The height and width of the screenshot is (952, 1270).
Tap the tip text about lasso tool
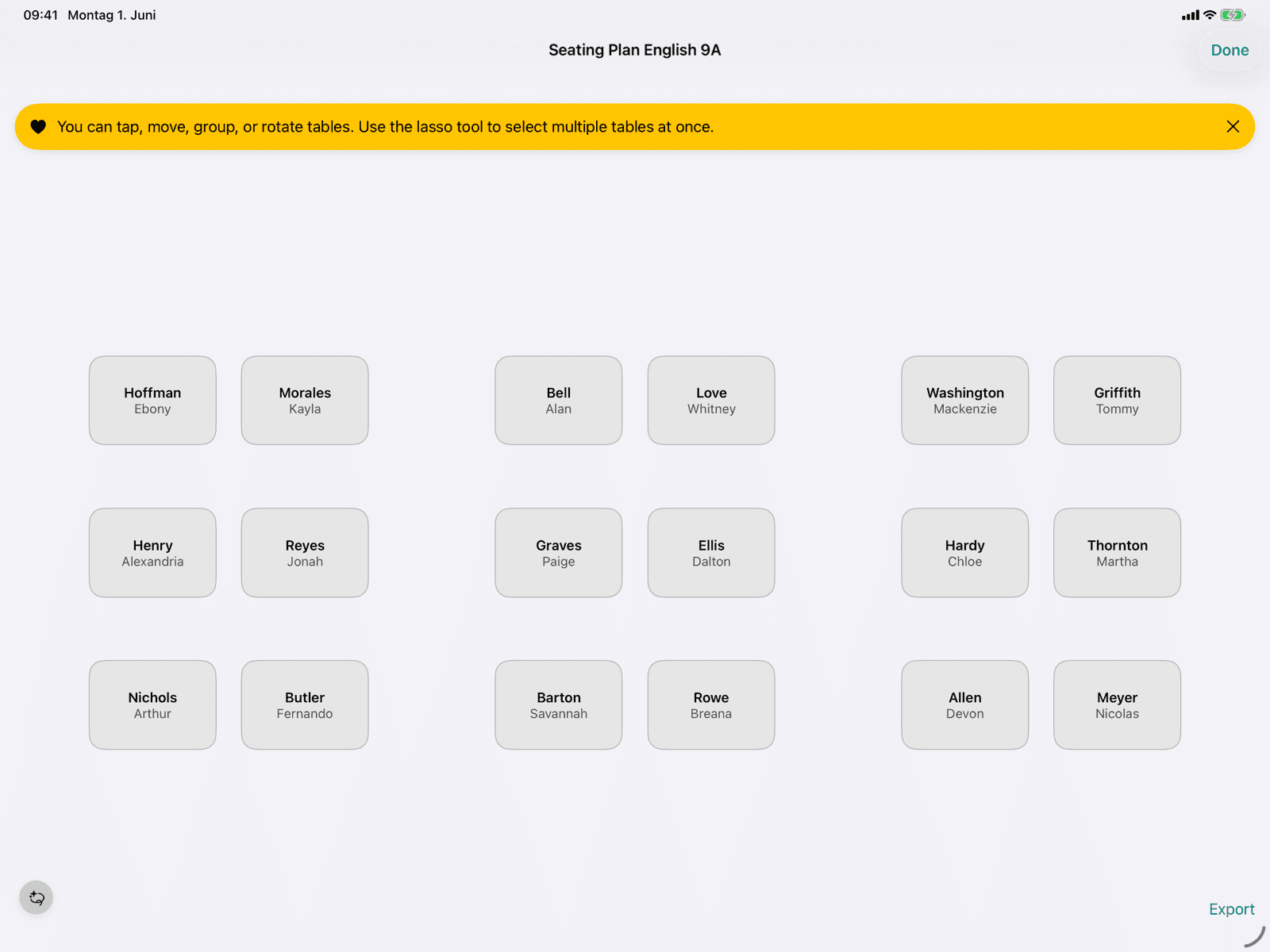[386, 127]
